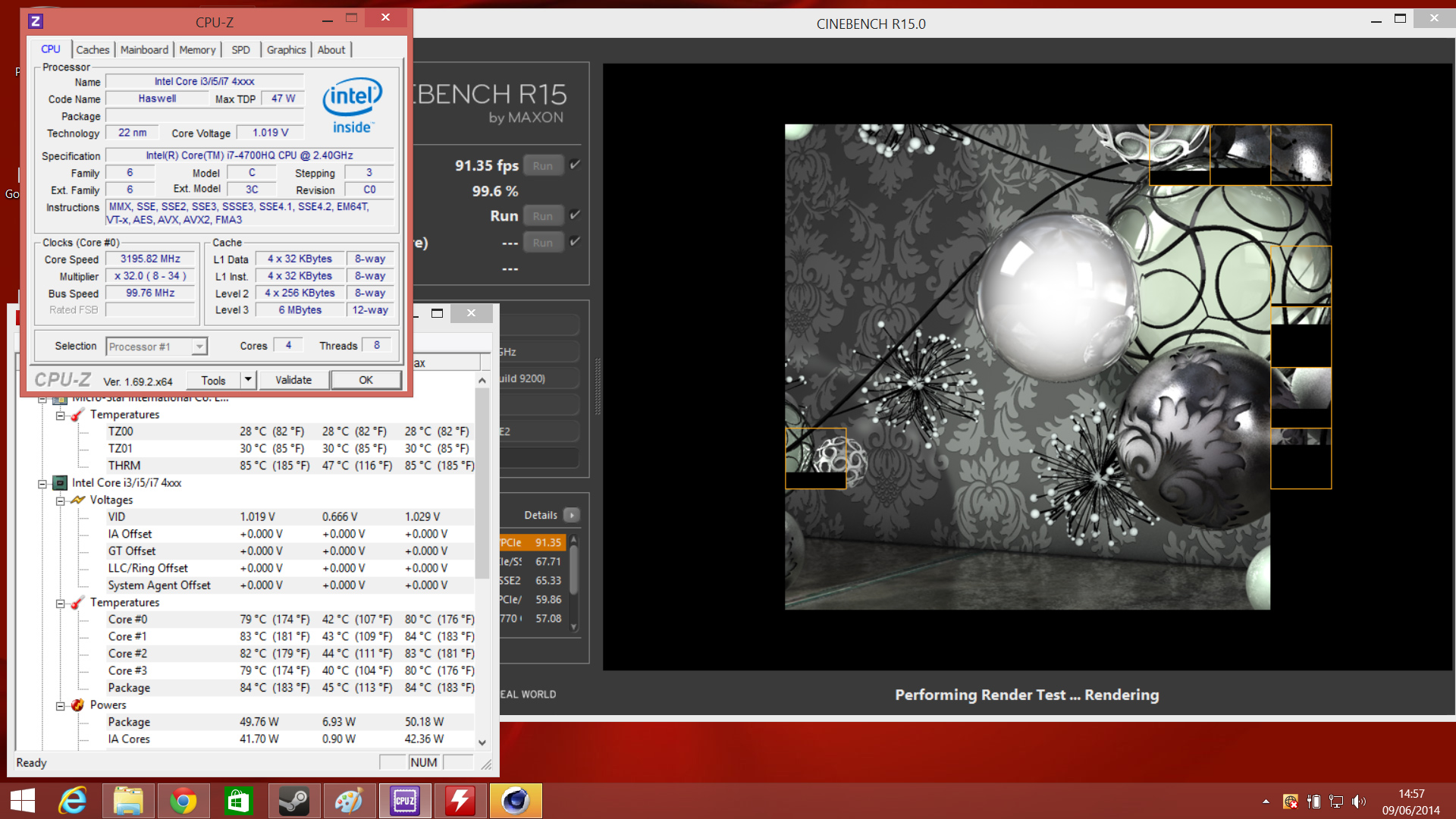Open Steam from the taskbar
Viewport: 1456px width, 819px height.
[293, 801]
